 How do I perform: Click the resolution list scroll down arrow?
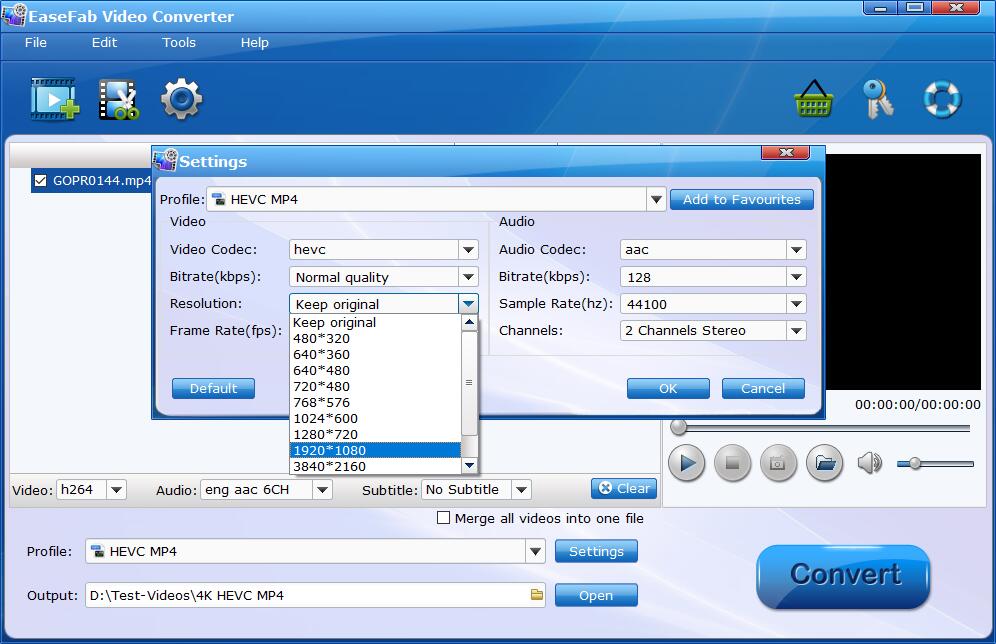pyautogui.click(x=469, y=466)
